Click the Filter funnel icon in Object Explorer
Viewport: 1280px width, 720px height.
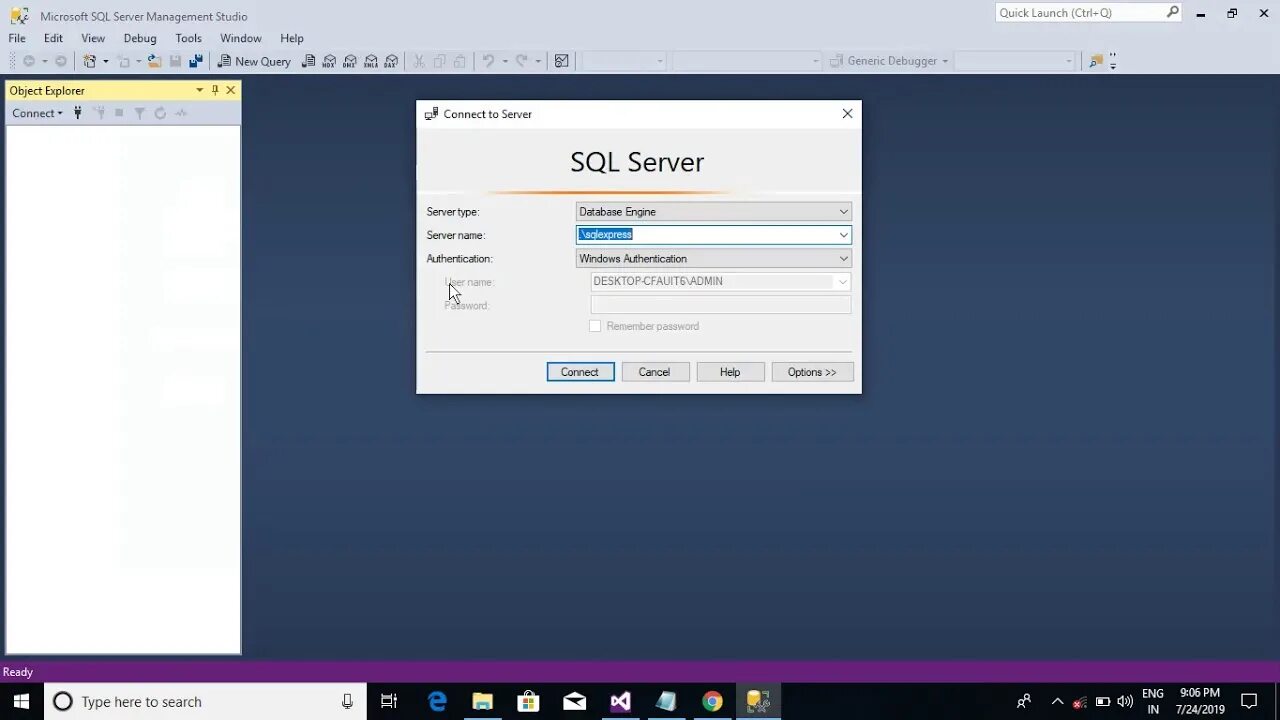[140, 113]
